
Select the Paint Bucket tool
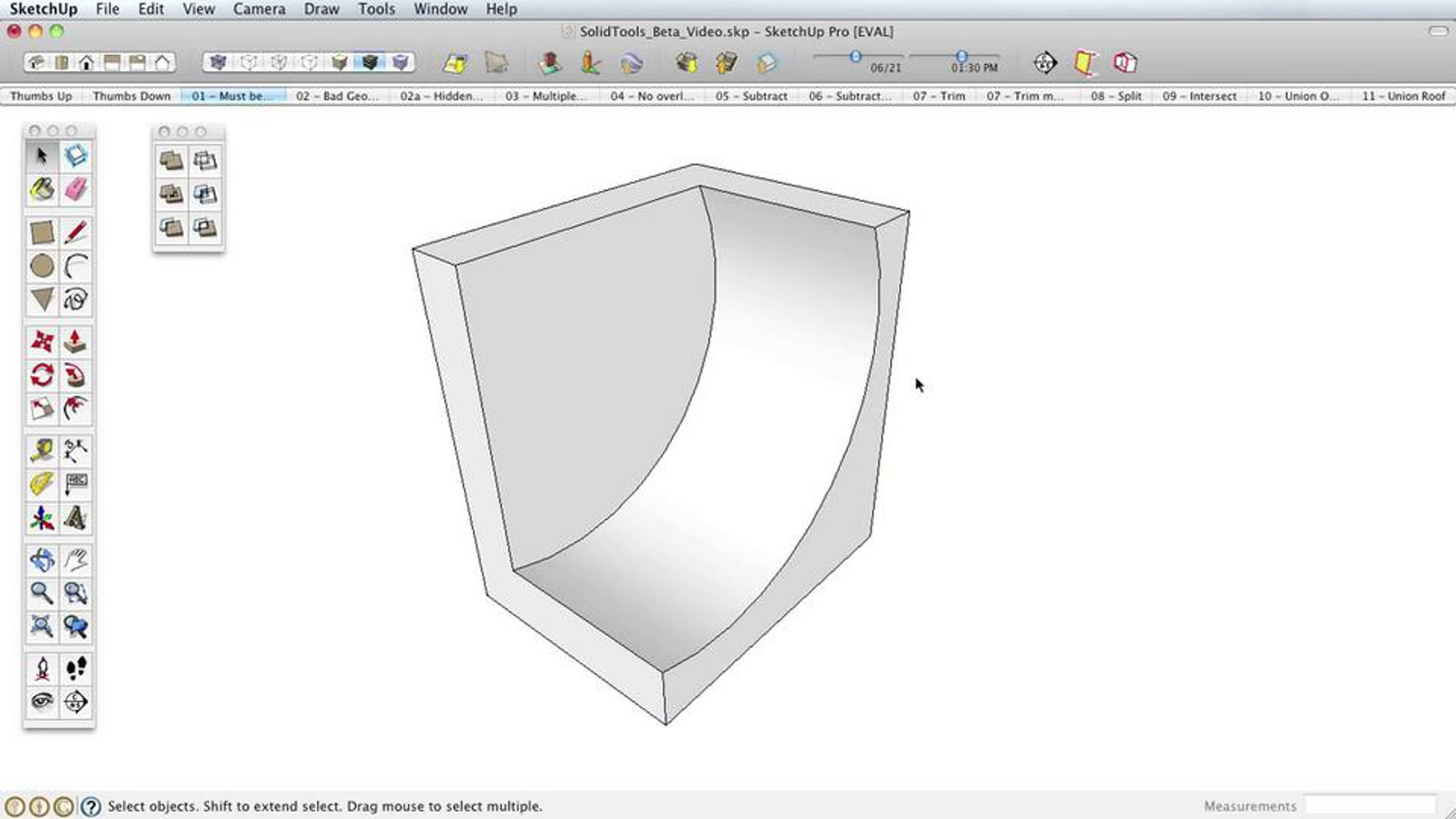tap(42, 190)
